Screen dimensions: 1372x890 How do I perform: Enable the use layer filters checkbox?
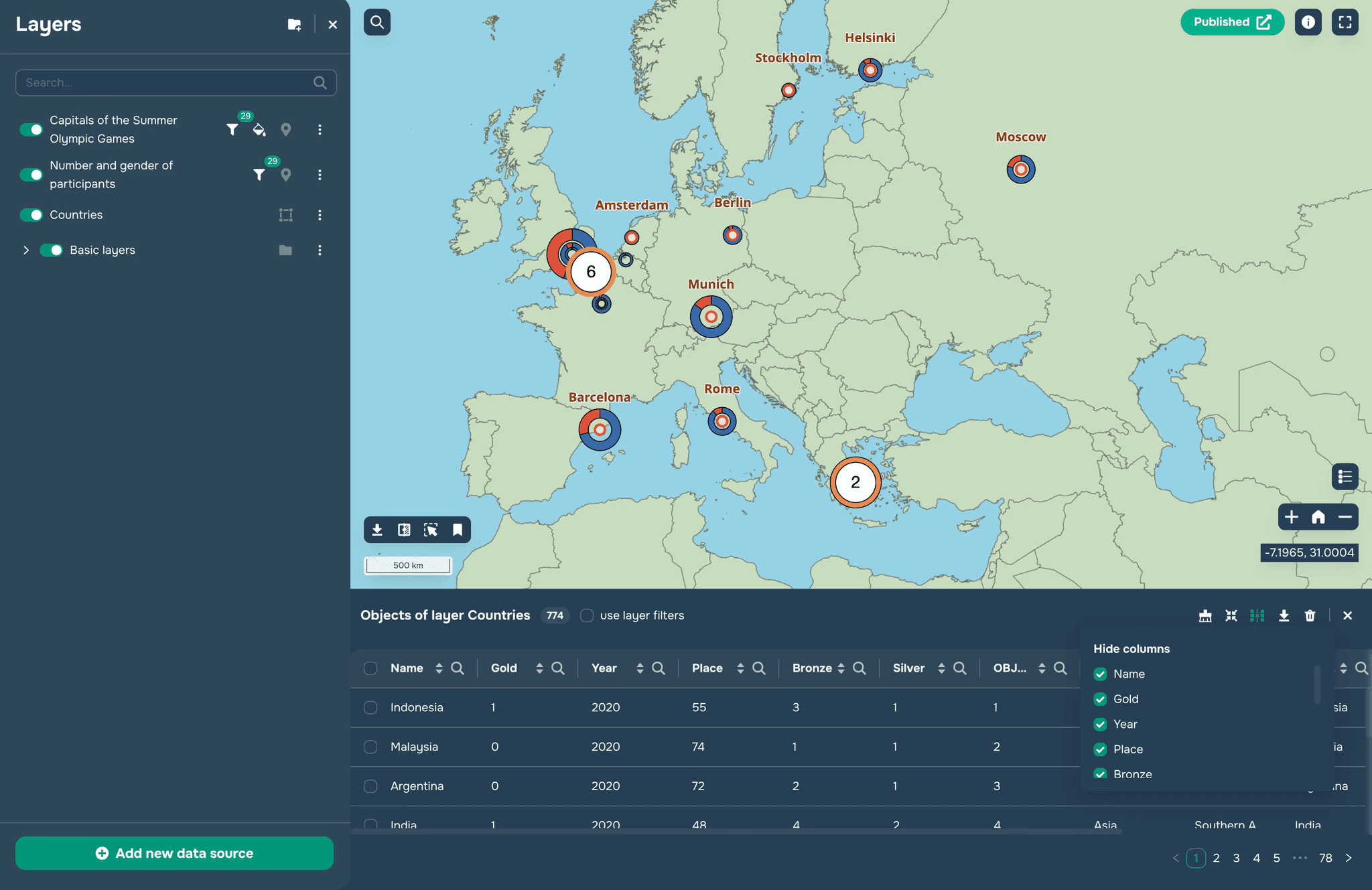[587, 615]
